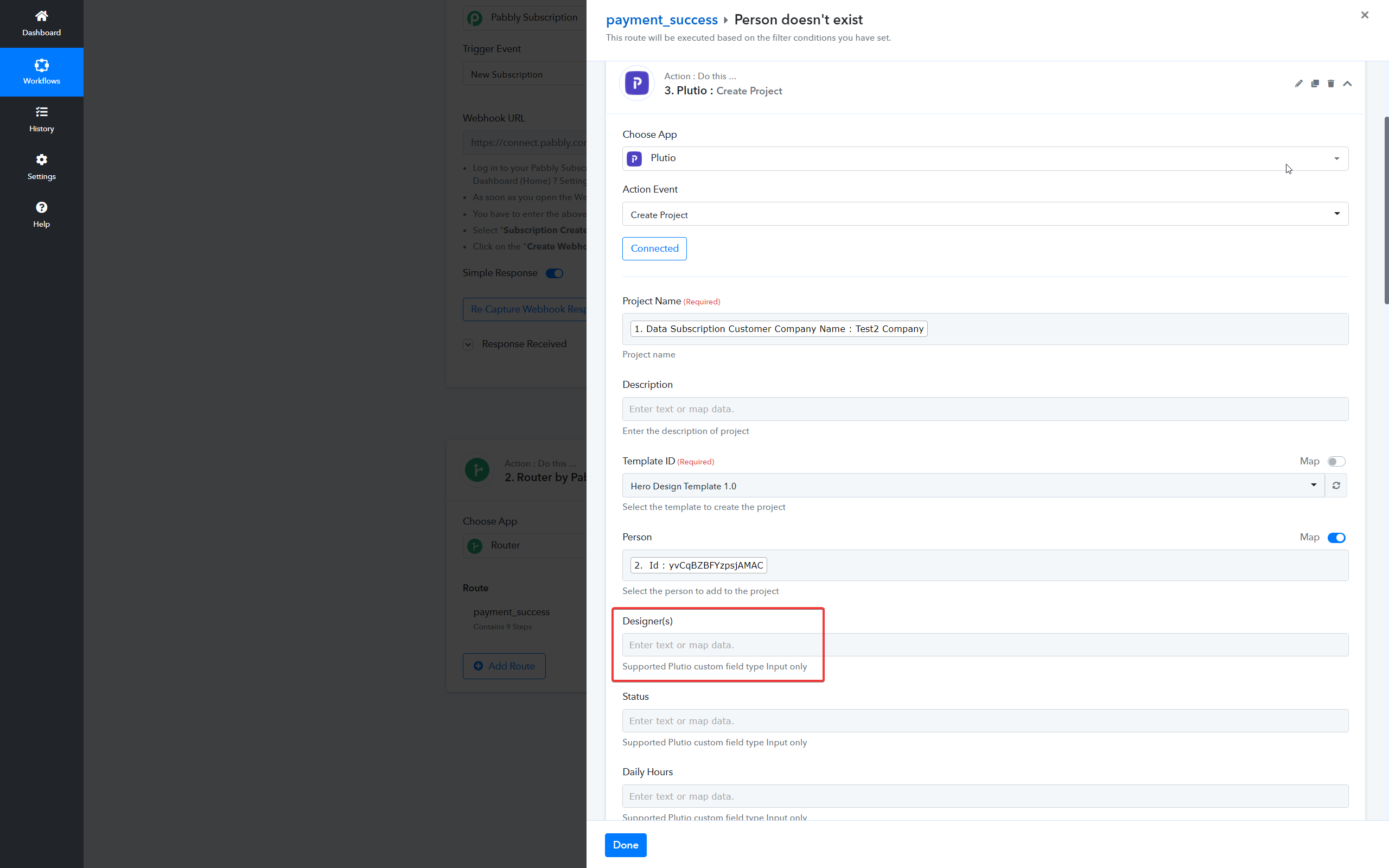Duplicate the Plutio Create Project step
Screen dimensions: 1389x868
pyautogui.click(x=1314, y=84)
